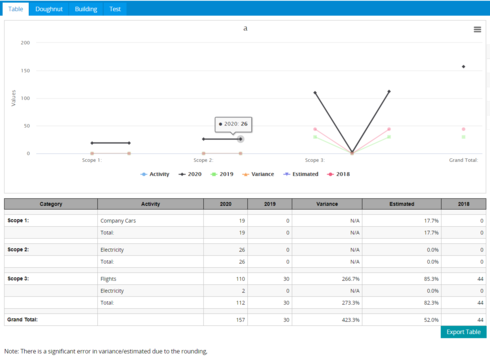Viewport: 490px width, 362px height.
Task: Go to the Test tab
Action: [x=115, y=9]
